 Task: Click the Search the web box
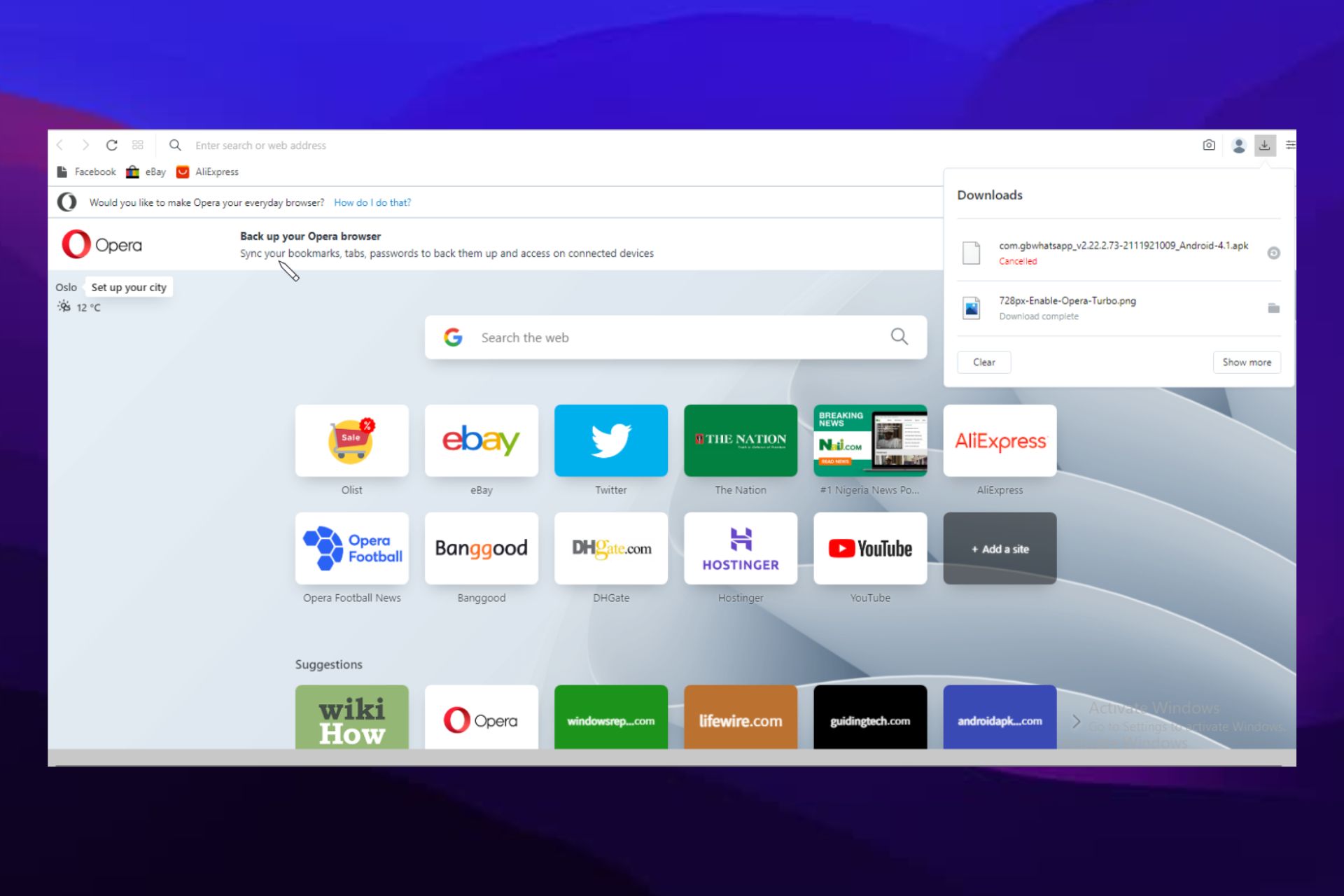(675, 337)
